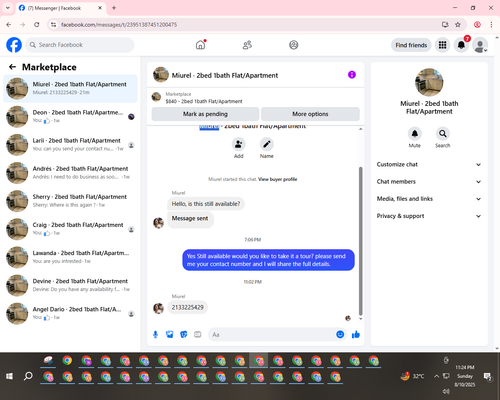Open the Windows Start button
This screenshot has width=500, height=400.
click(9, 376)
